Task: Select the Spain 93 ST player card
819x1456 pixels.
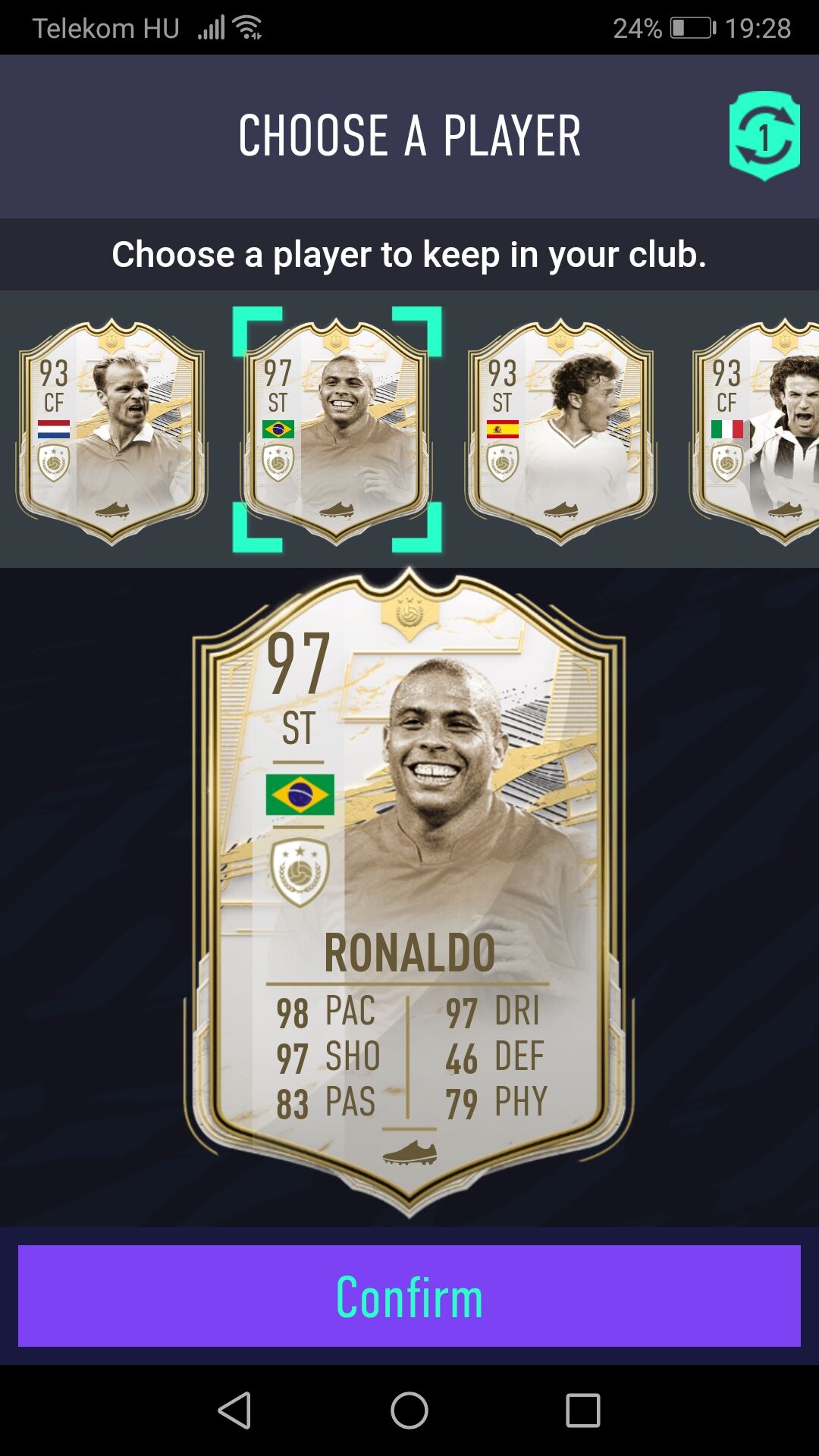Action: 560,431
